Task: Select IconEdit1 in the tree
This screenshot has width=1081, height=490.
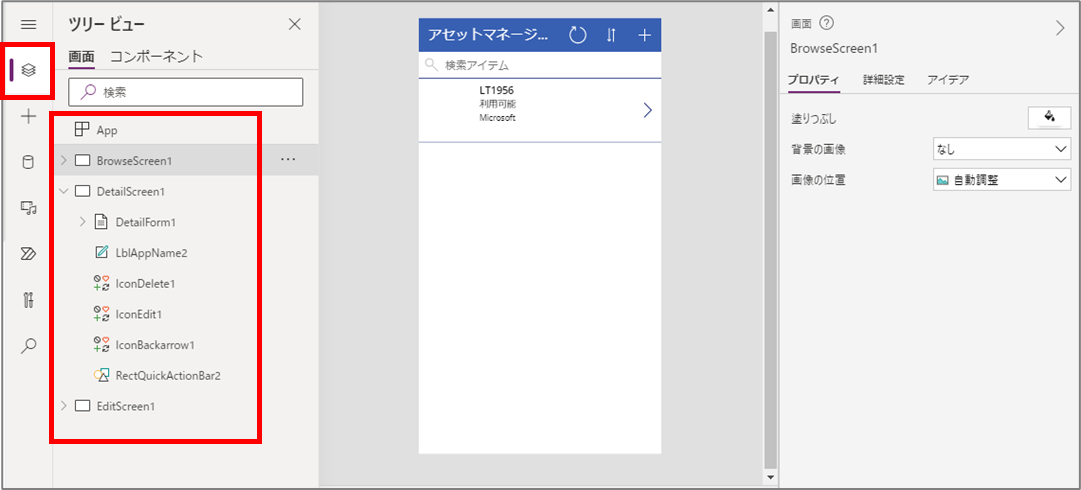Action: [138, 314]
